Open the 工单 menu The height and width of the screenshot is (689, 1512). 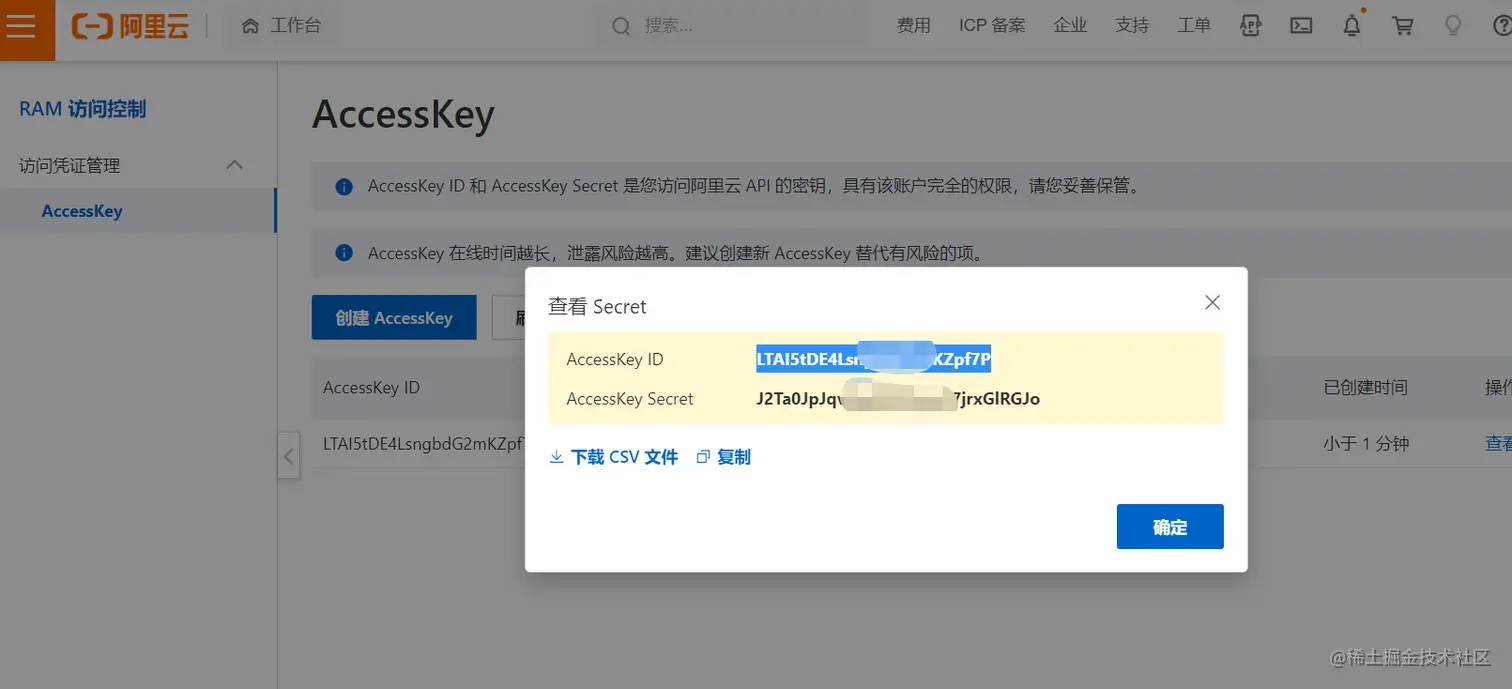pos(1194,26)
